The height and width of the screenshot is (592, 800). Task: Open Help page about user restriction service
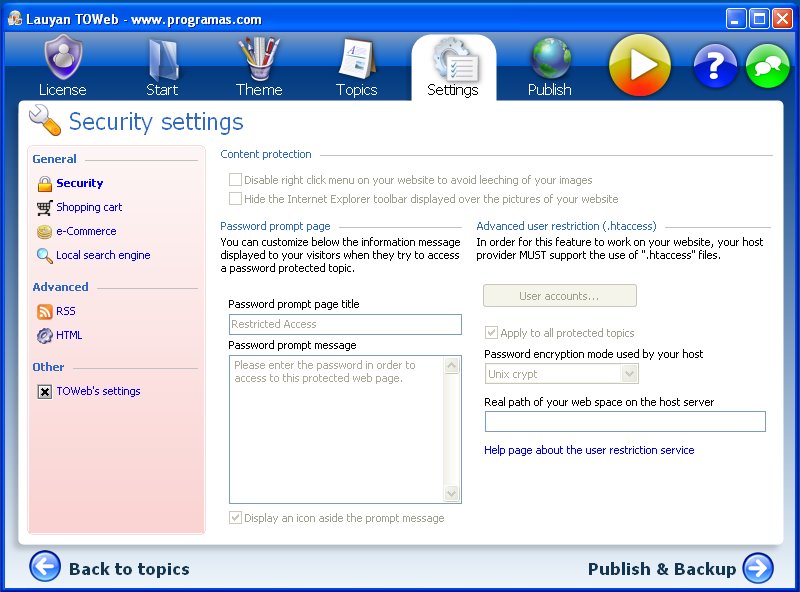pos(589,450)
